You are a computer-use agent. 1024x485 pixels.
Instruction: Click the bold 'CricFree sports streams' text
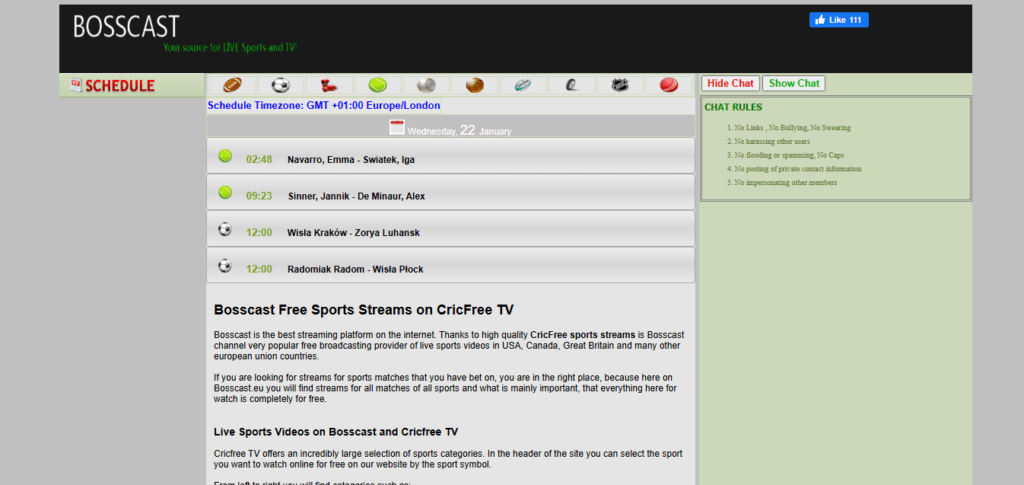pyautogui.click(x=583, y=335)
